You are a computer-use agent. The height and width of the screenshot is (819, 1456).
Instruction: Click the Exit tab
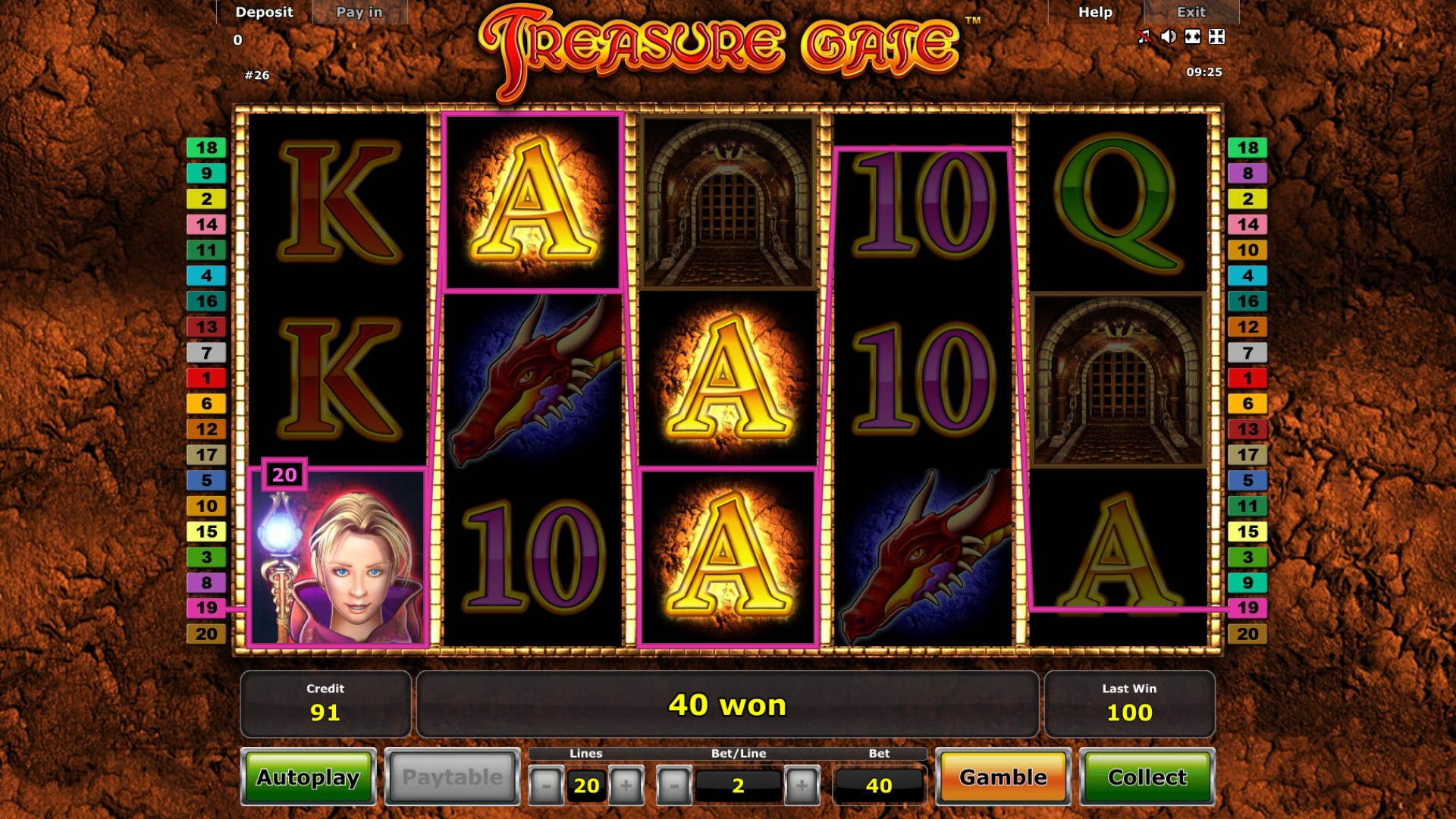tap(1191, 12)
